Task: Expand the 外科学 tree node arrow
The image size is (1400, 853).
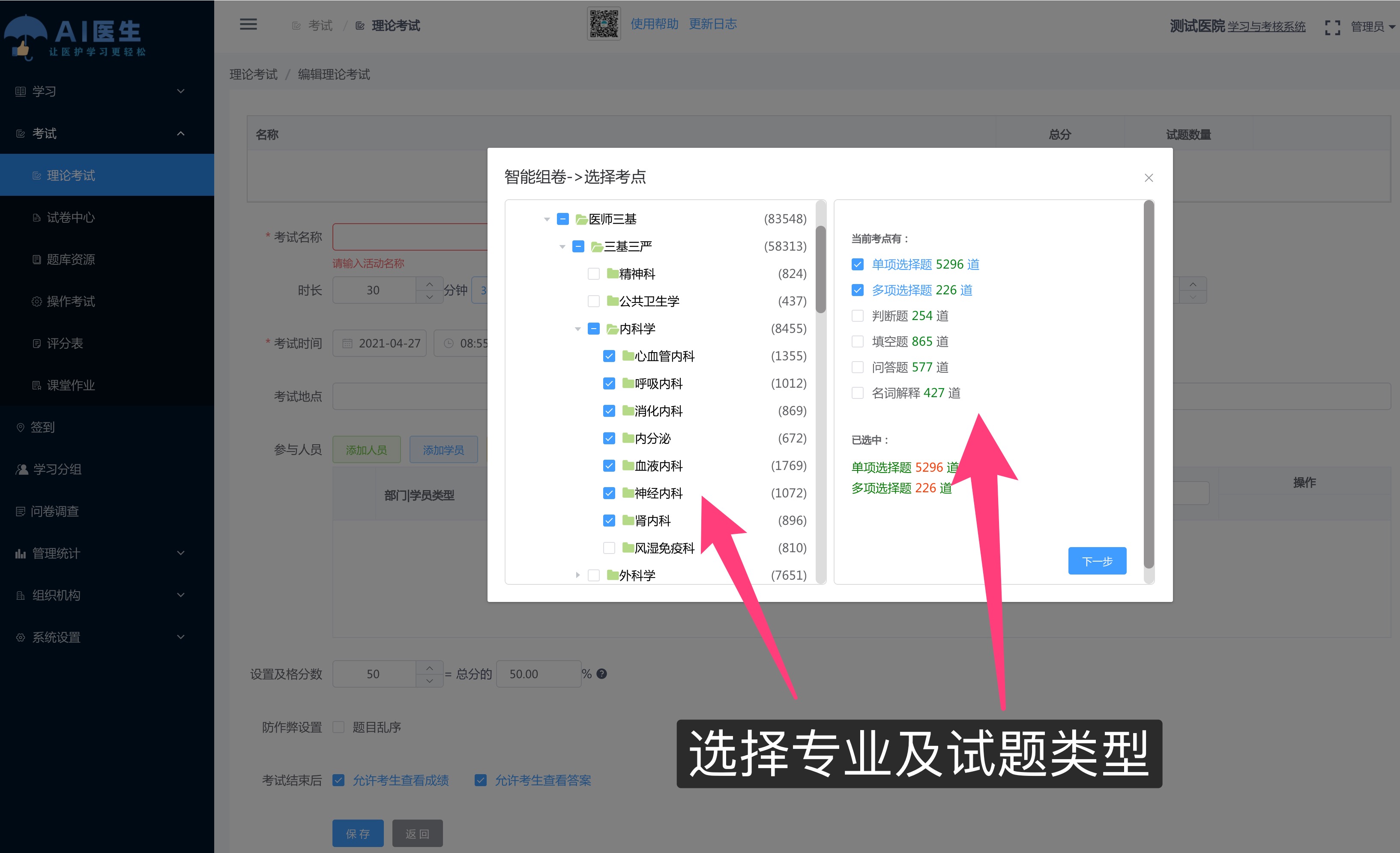Action: (577, 575)
